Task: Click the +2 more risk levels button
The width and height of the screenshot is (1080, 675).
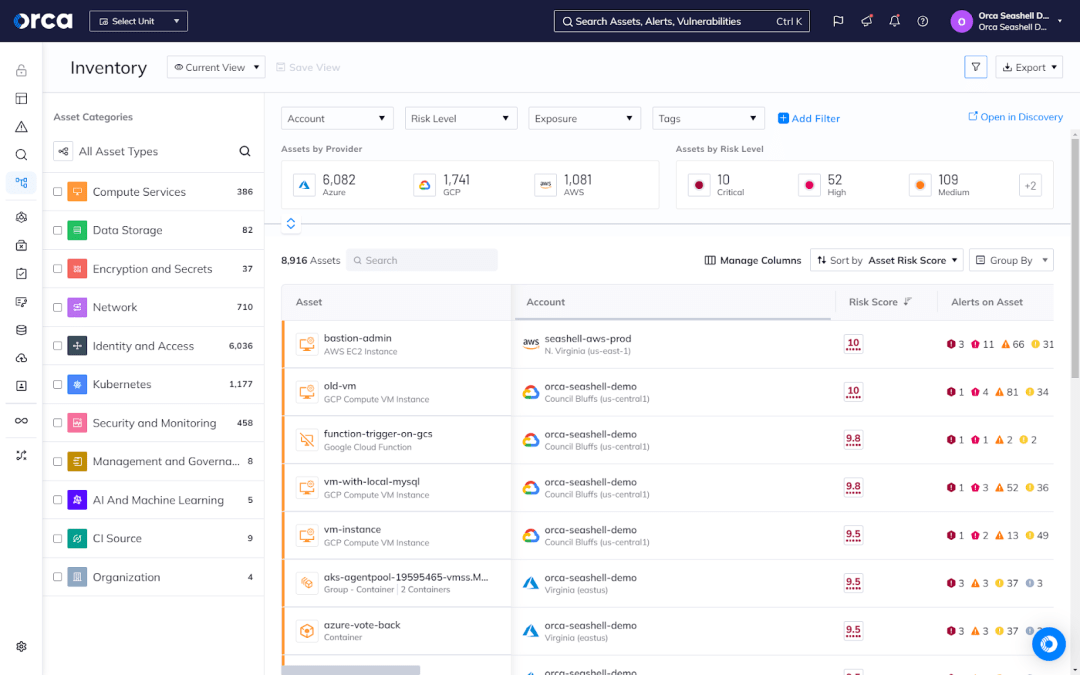Action: (1030, 185)
